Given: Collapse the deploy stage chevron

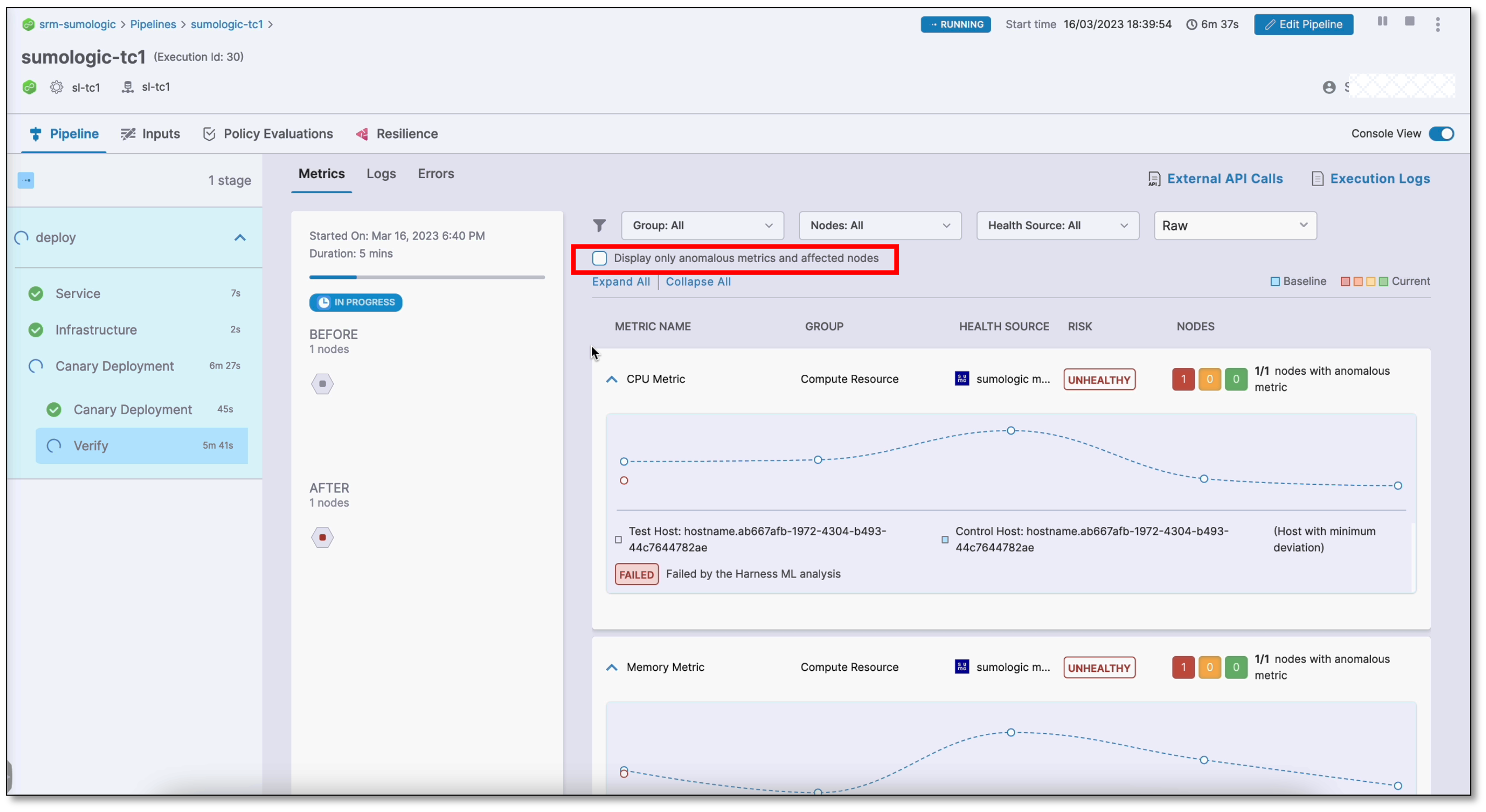Looking at the screenshot, I should (x=240, y=238).
